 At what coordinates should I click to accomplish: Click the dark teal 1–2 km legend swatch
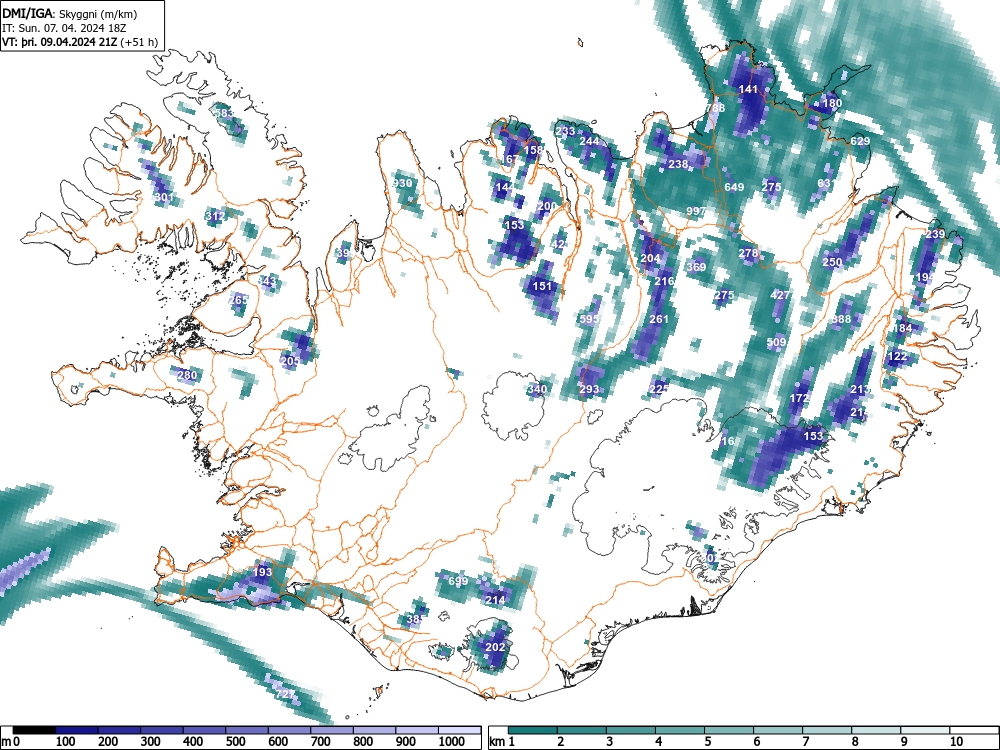point(533,730)
